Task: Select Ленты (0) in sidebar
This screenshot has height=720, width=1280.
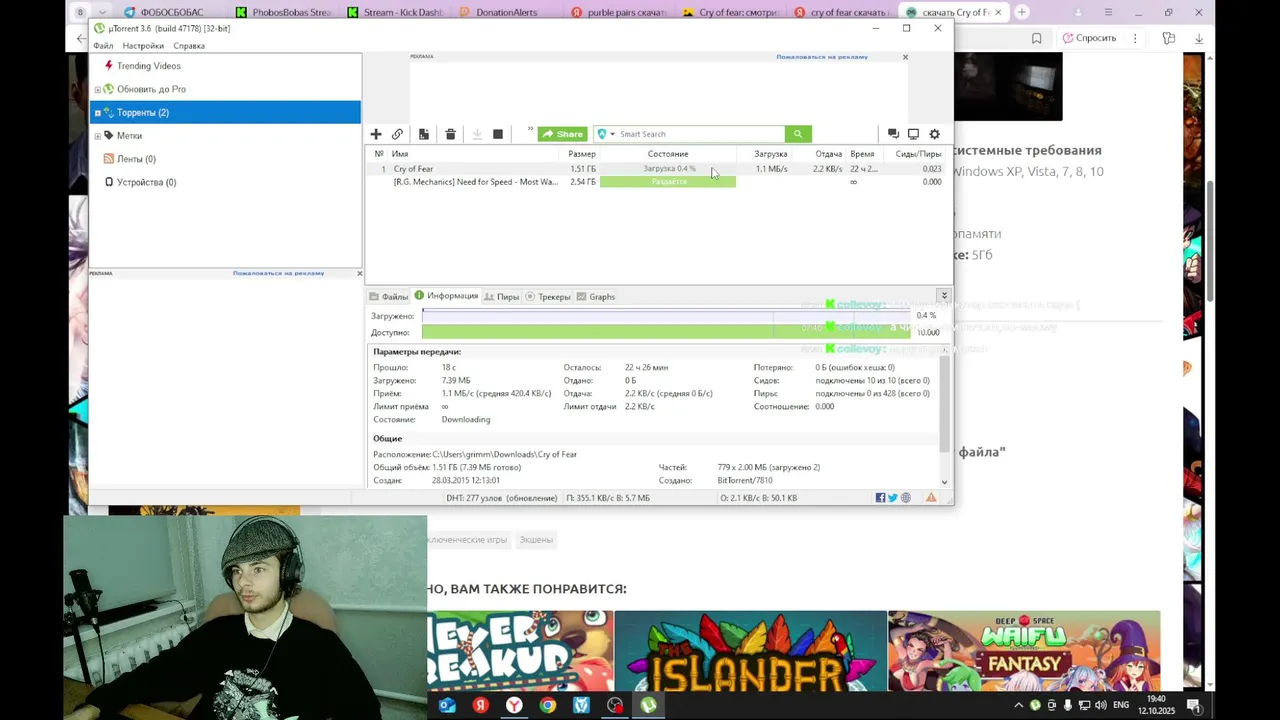Action: [136, 159]
